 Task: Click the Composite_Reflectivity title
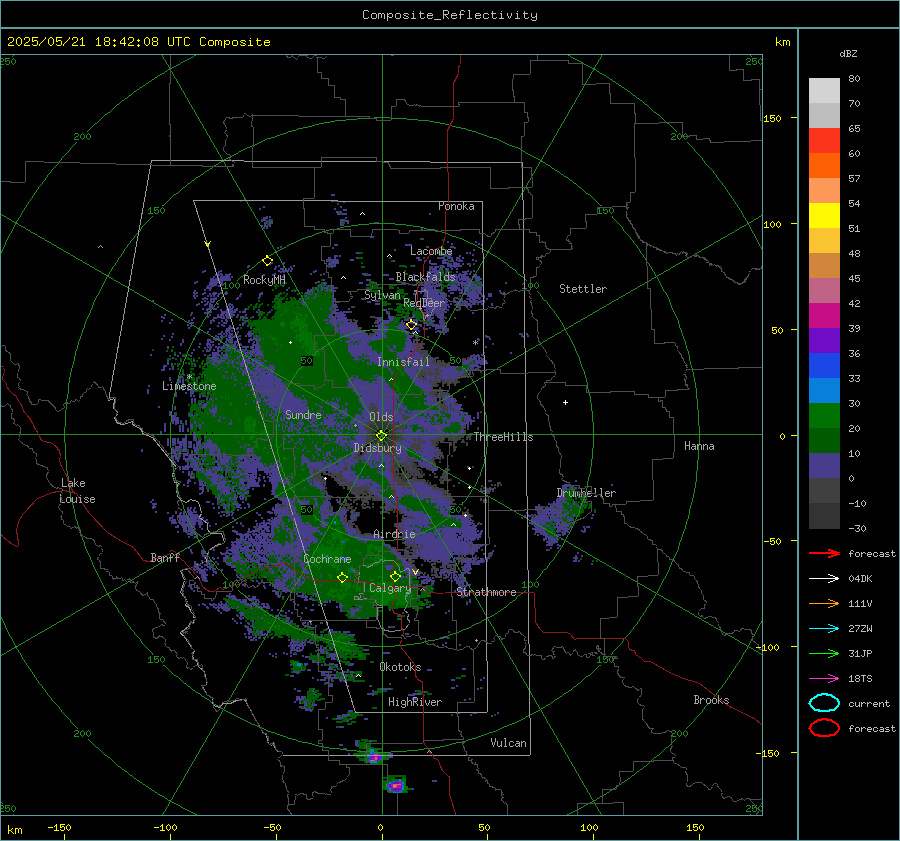click(x=450, y=15)
